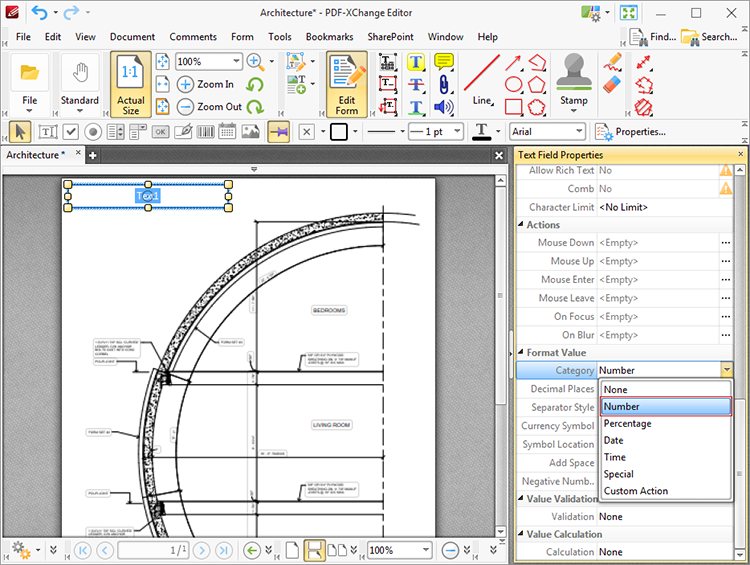750x565 pixels.
Task: Add a radio button form field
Action: 93,131
